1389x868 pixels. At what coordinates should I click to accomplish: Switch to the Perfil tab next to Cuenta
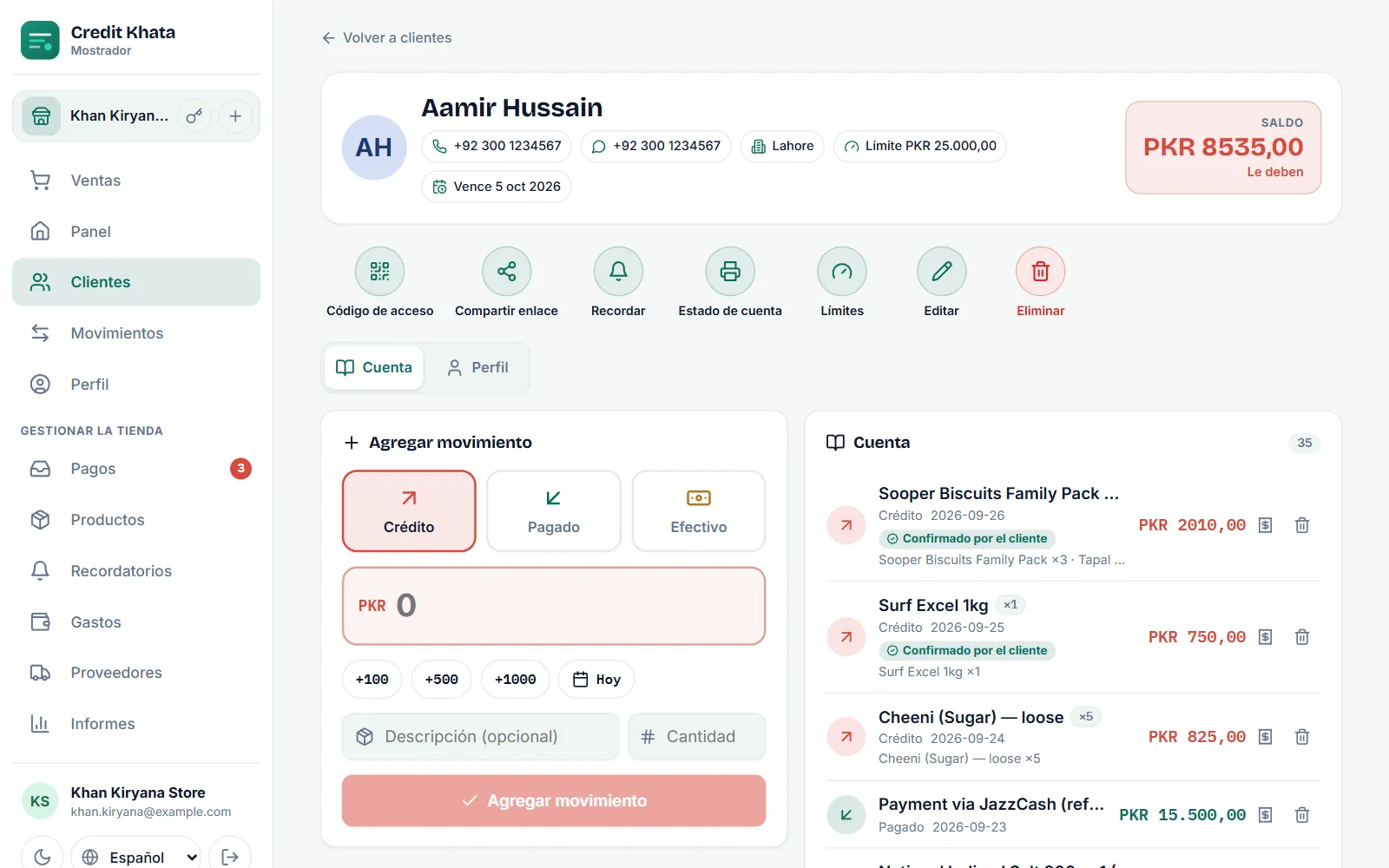477,368
